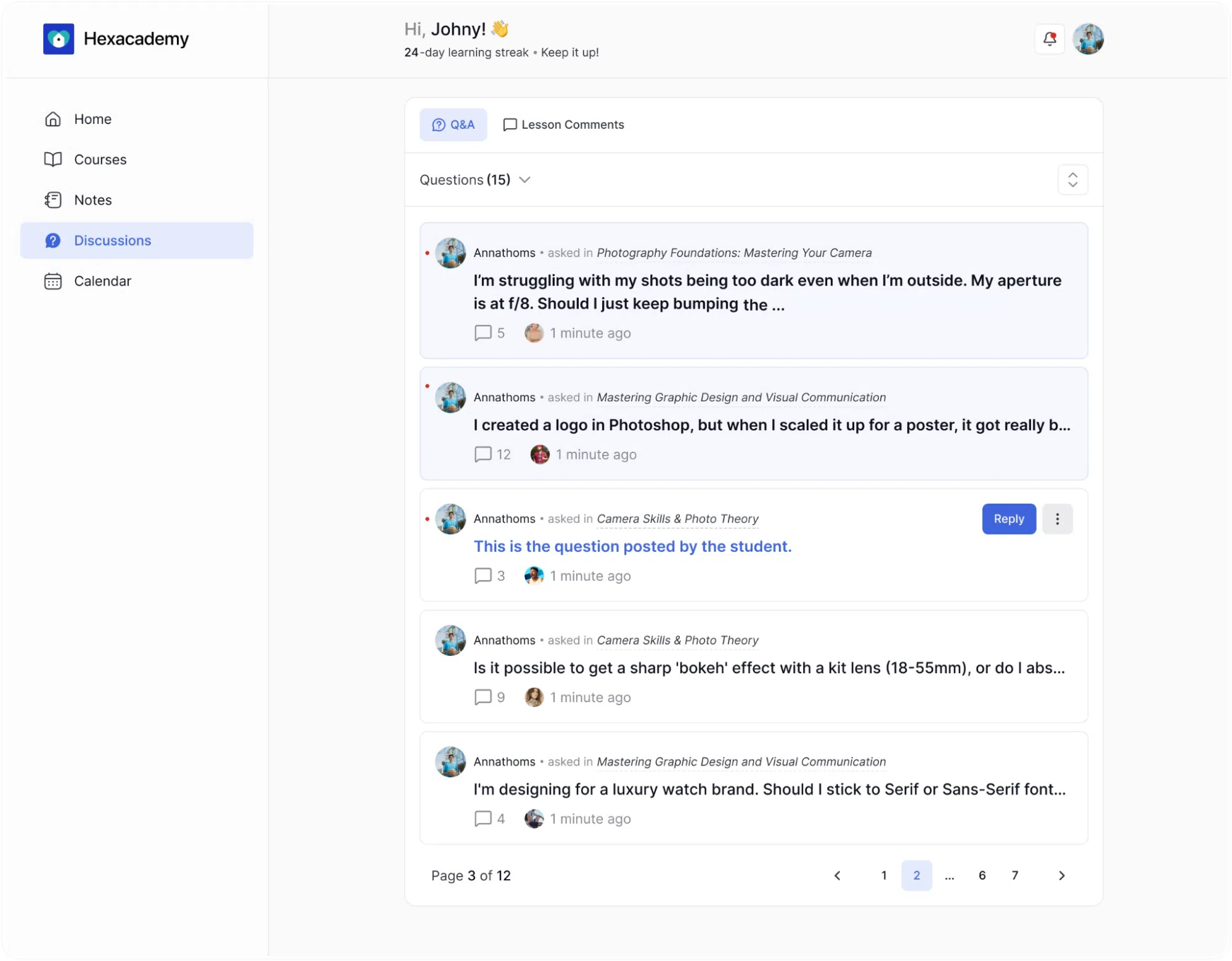Click the Lesson Comments tab speech-bubble icon
This screenshot has width=1232, height=961.
click(x=510, y=125)
